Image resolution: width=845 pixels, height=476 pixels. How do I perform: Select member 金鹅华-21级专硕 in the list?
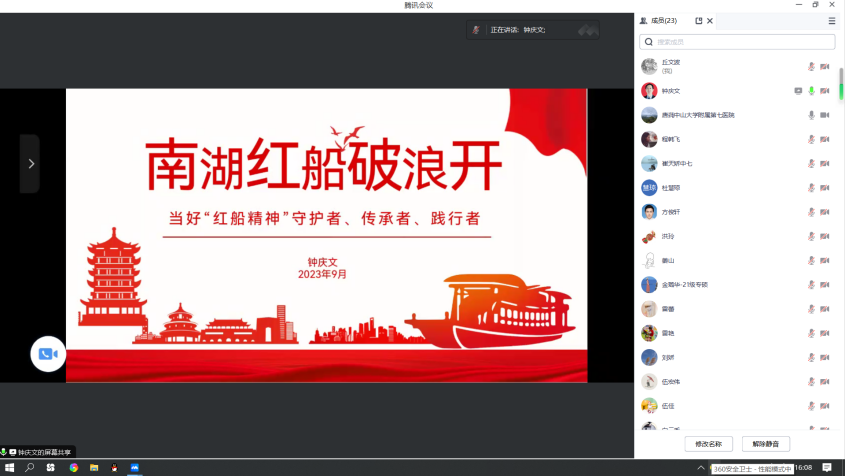737,285
